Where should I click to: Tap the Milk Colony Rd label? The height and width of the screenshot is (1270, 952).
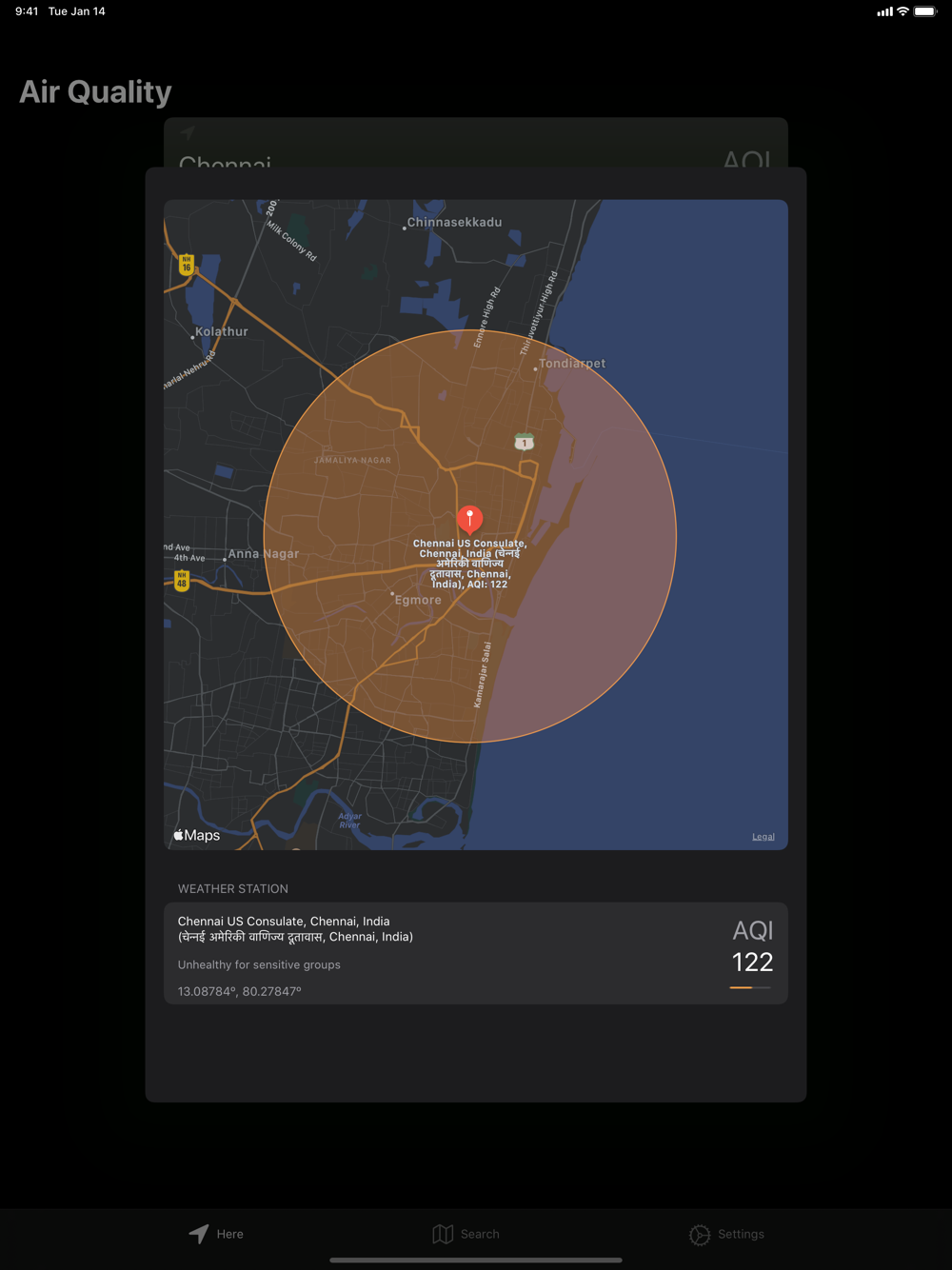[291, 242]
